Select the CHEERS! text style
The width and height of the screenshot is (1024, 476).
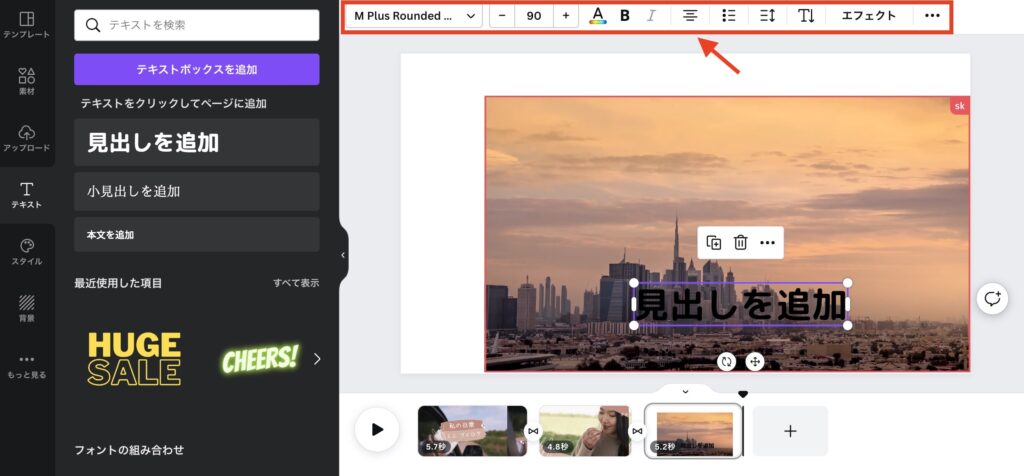tap(260, 358)
